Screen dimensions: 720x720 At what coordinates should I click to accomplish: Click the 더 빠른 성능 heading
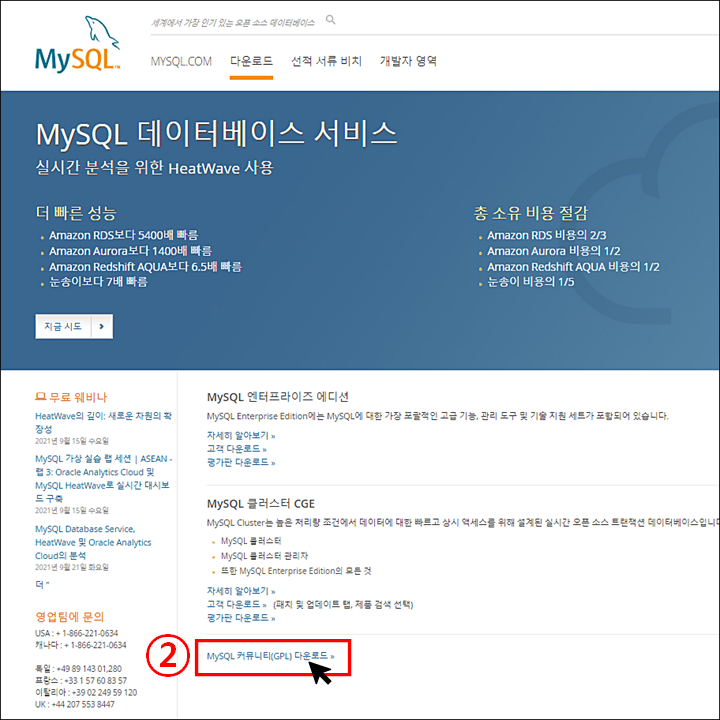(x=76, y=213)
